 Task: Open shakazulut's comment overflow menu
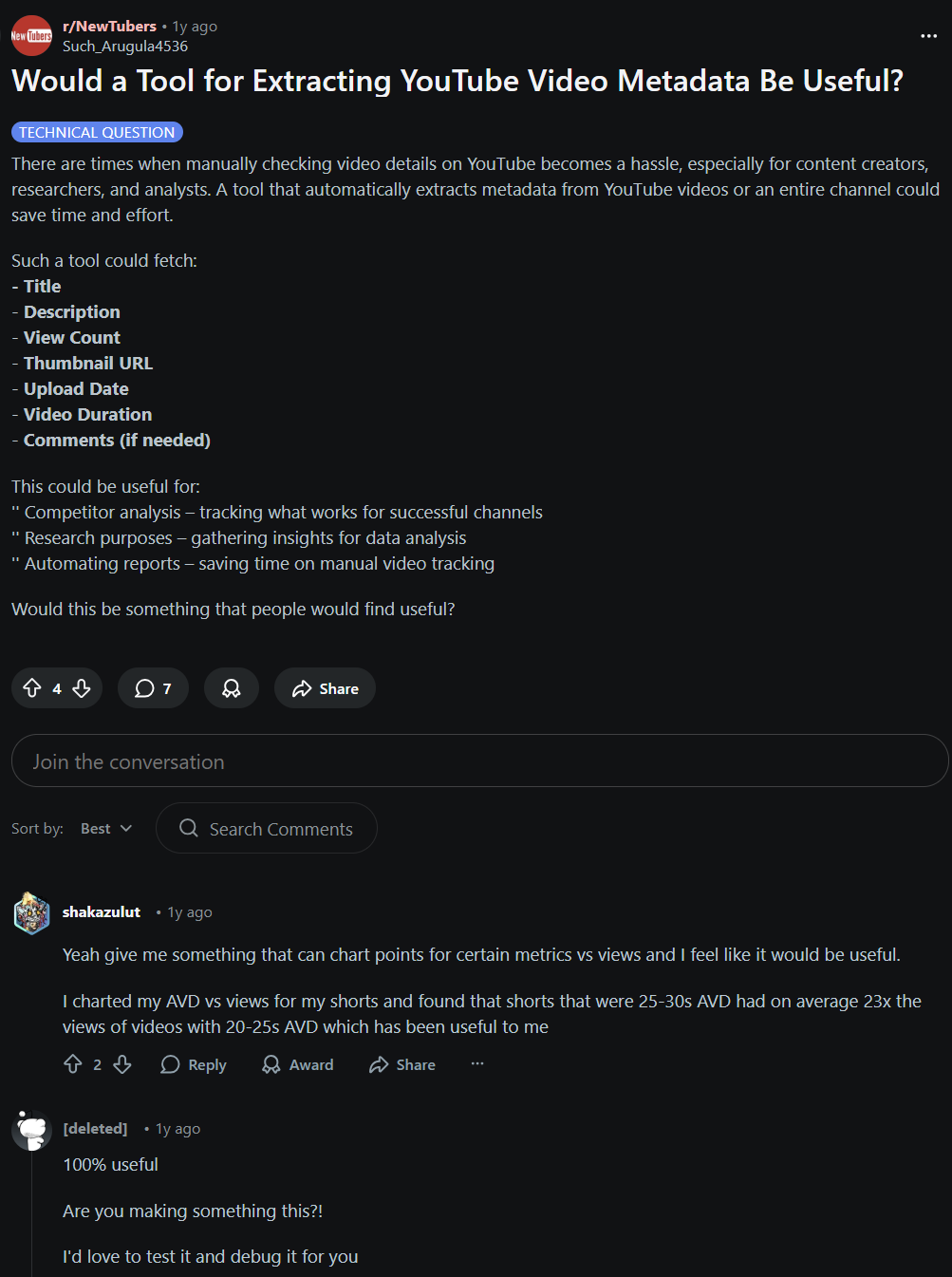[x=476, y=1064]
